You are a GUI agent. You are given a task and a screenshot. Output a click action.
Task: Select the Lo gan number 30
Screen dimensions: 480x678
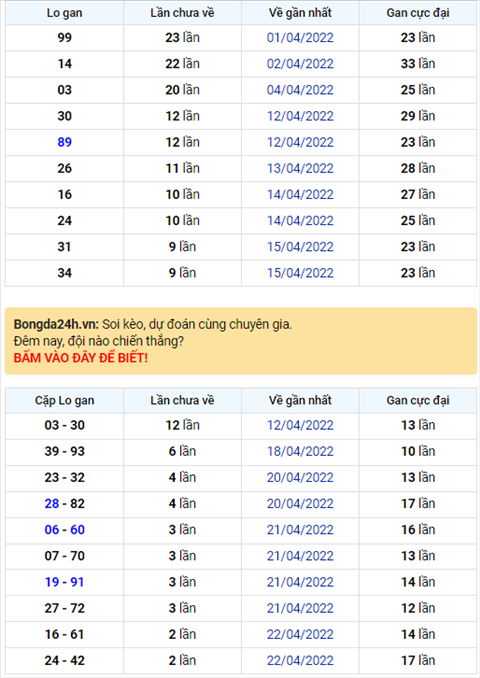click(x=64, y=116)
